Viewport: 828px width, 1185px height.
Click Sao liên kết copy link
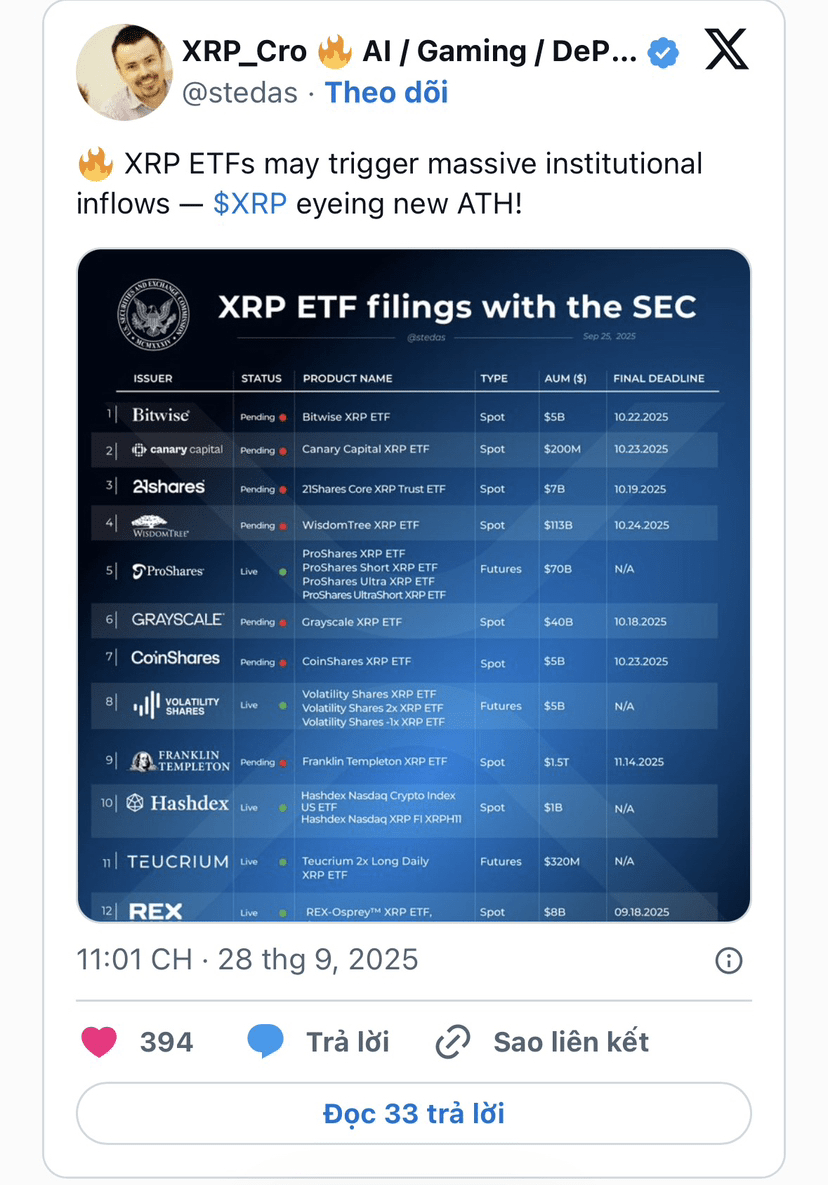click(571, 1042)
